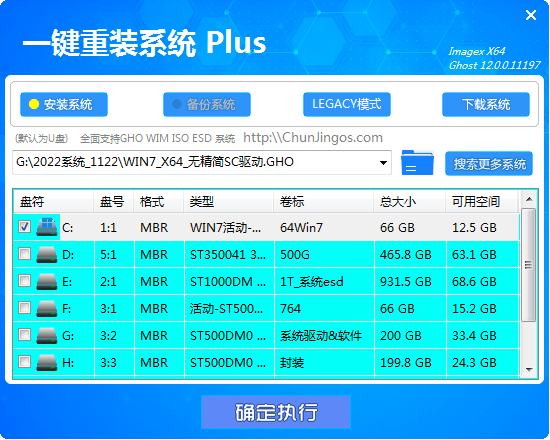Click the ST350041 type cell
Screen dimensions: 550x440
coord(229,255)
